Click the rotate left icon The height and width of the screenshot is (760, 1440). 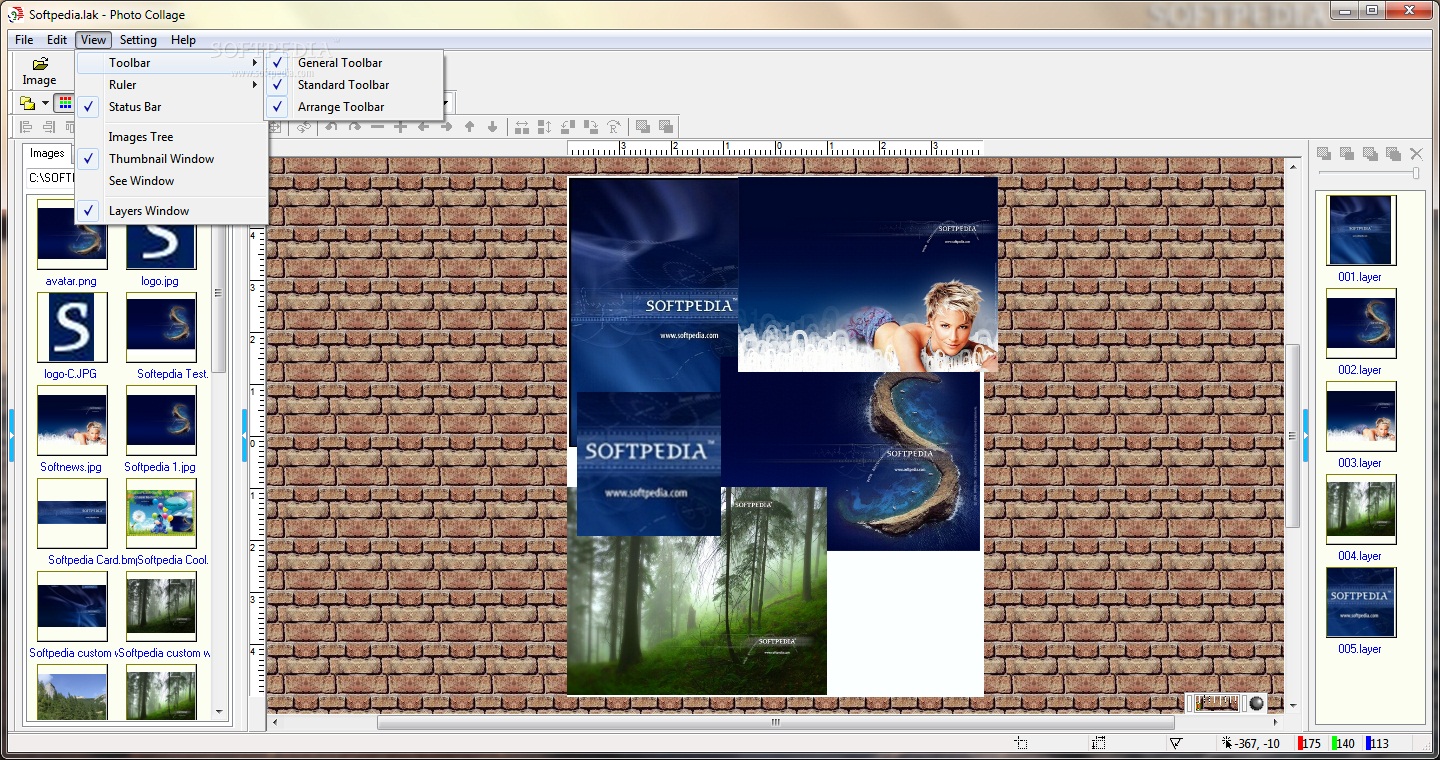tap(568, 127)
